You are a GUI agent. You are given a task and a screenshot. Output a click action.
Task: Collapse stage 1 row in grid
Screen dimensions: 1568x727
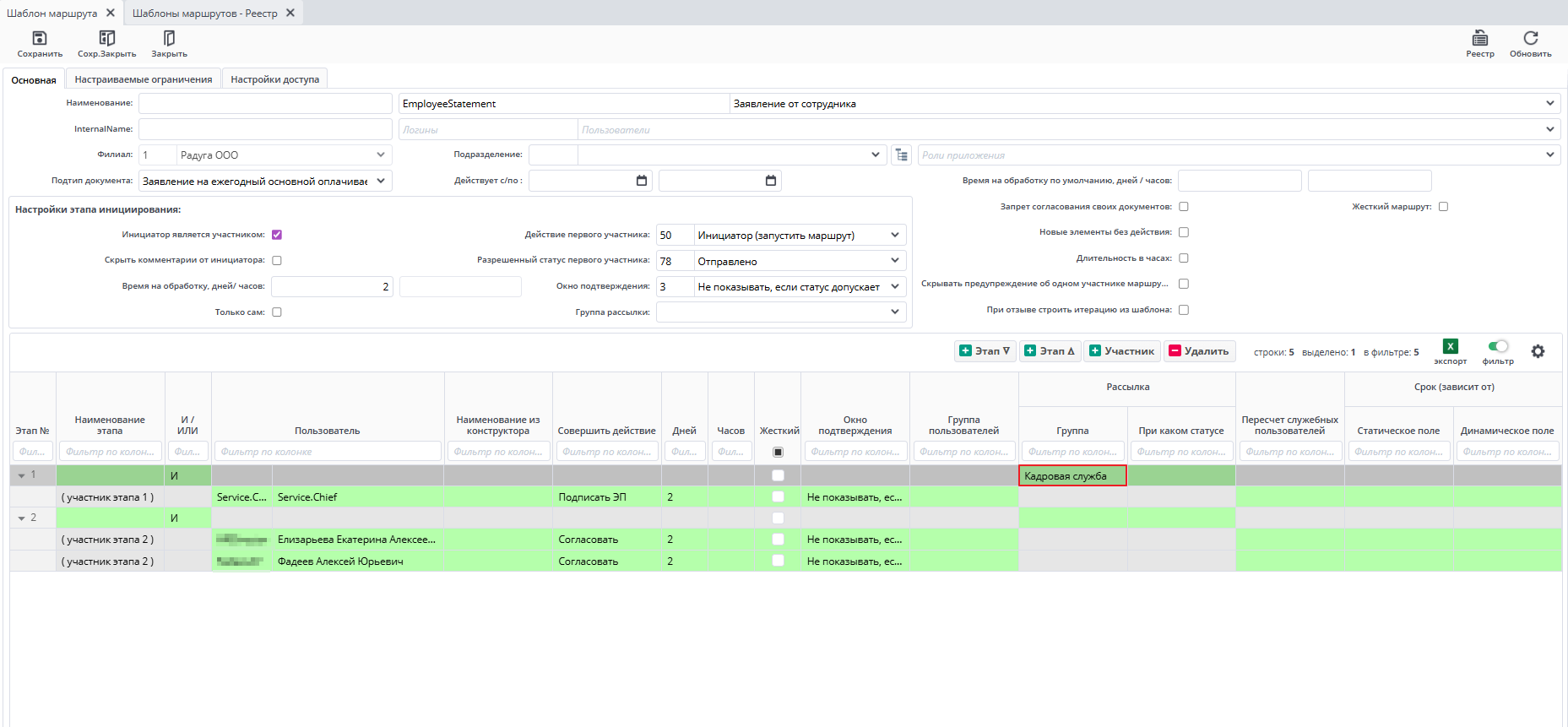coord(22,475)
